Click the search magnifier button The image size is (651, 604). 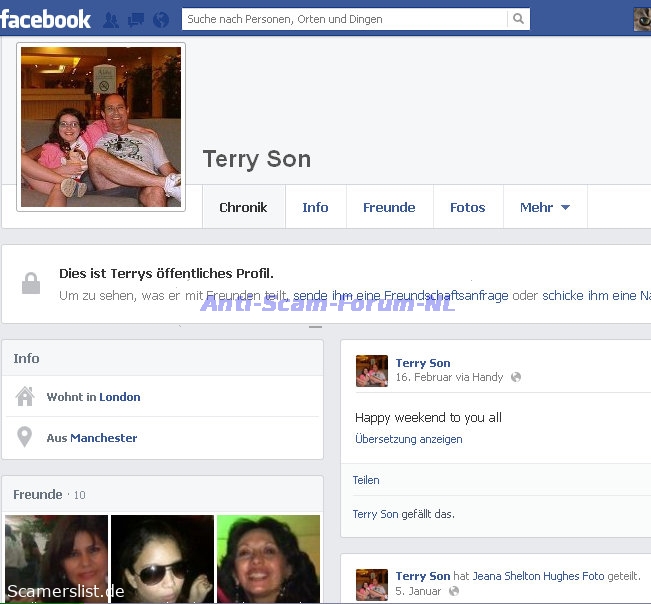click(x=518, y=19)
